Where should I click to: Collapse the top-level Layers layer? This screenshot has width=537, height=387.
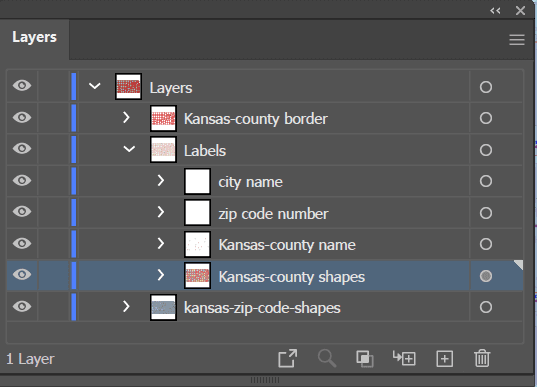coord(95,86)
